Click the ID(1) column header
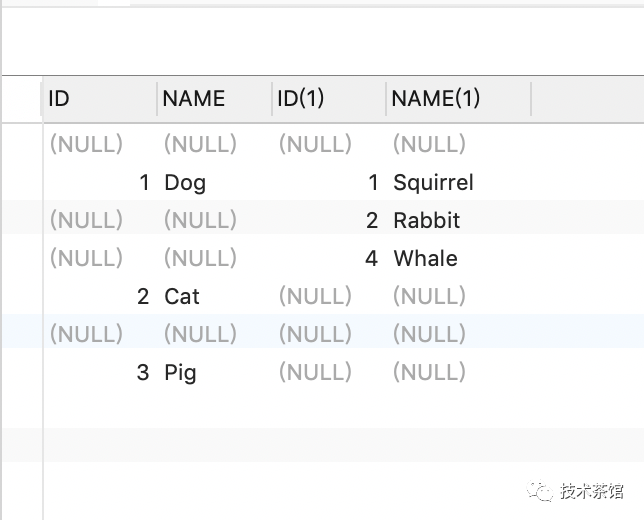 (x=329, y=99)
